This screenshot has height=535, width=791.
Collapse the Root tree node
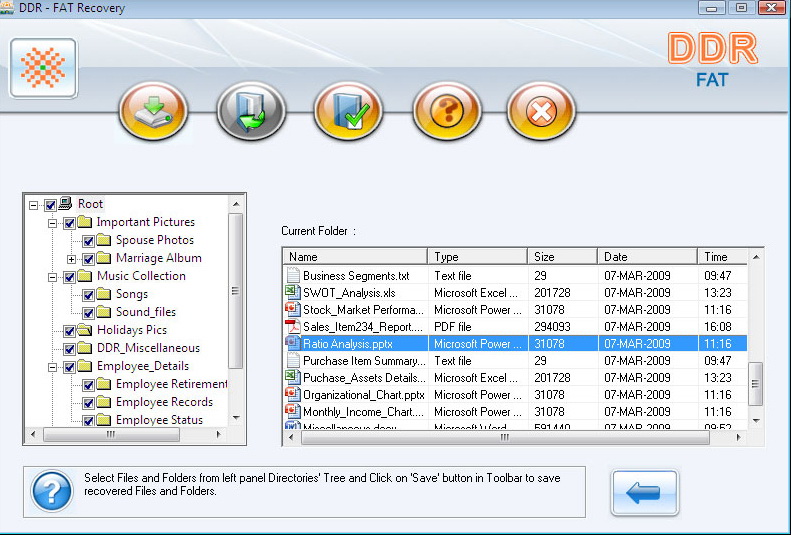[x=34, y=205]
